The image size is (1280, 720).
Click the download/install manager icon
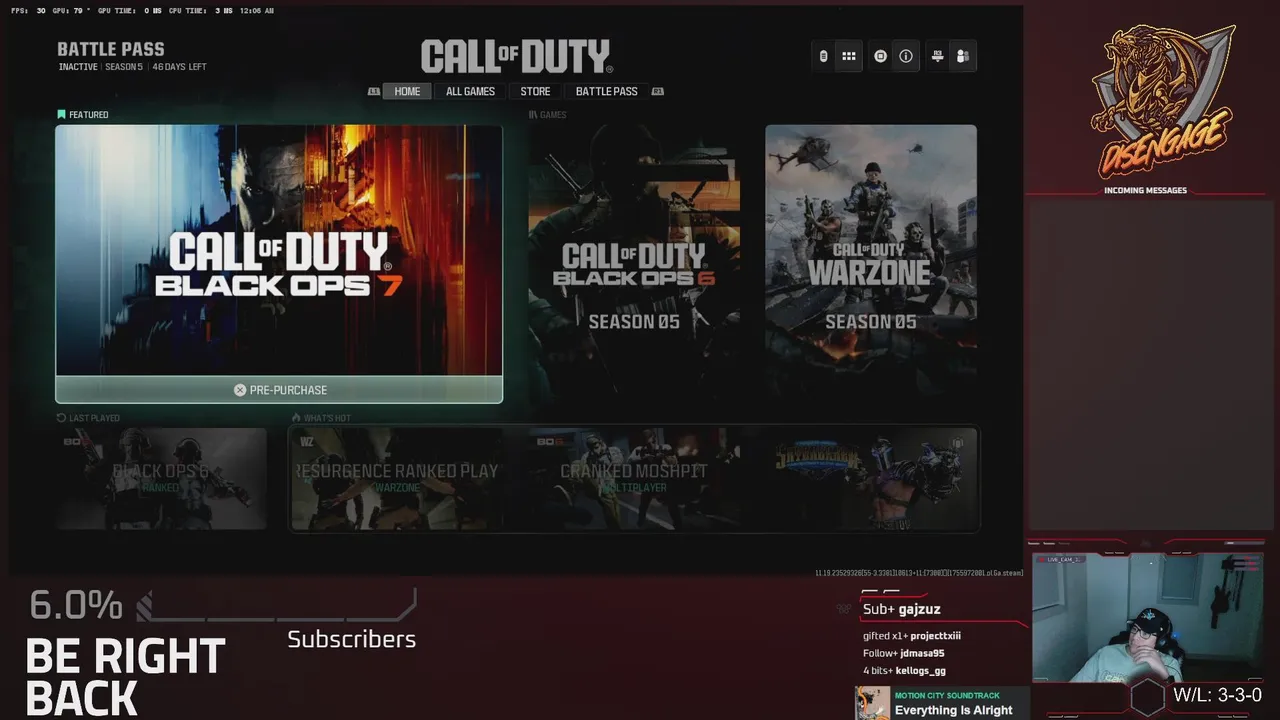(x=937, y=56)
